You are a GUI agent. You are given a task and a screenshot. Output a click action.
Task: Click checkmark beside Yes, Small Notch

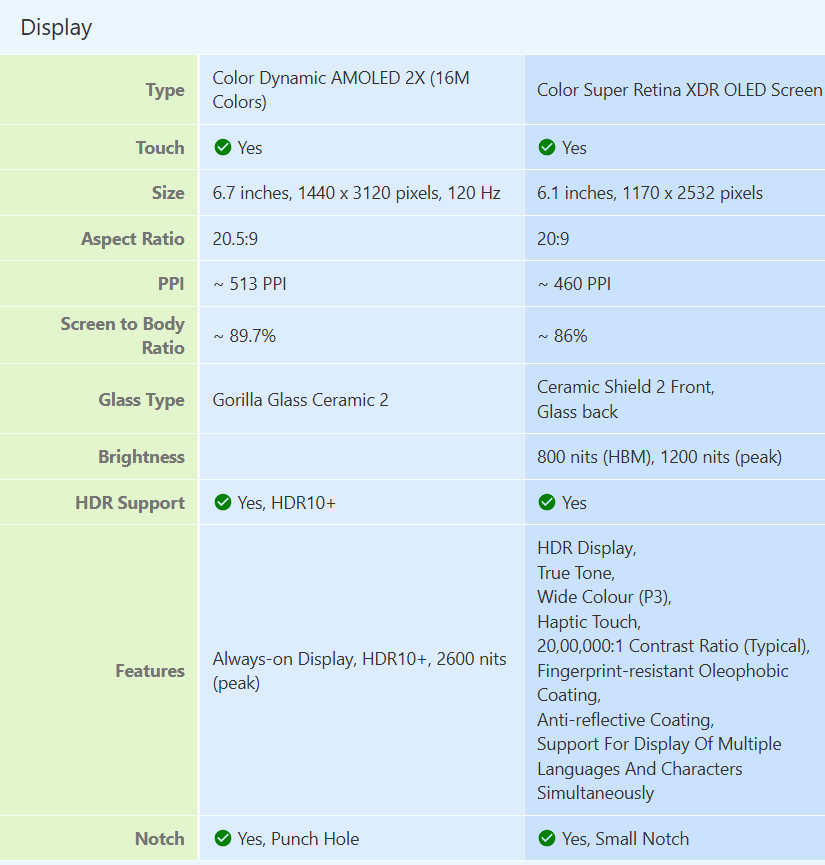tap(547, 839)
